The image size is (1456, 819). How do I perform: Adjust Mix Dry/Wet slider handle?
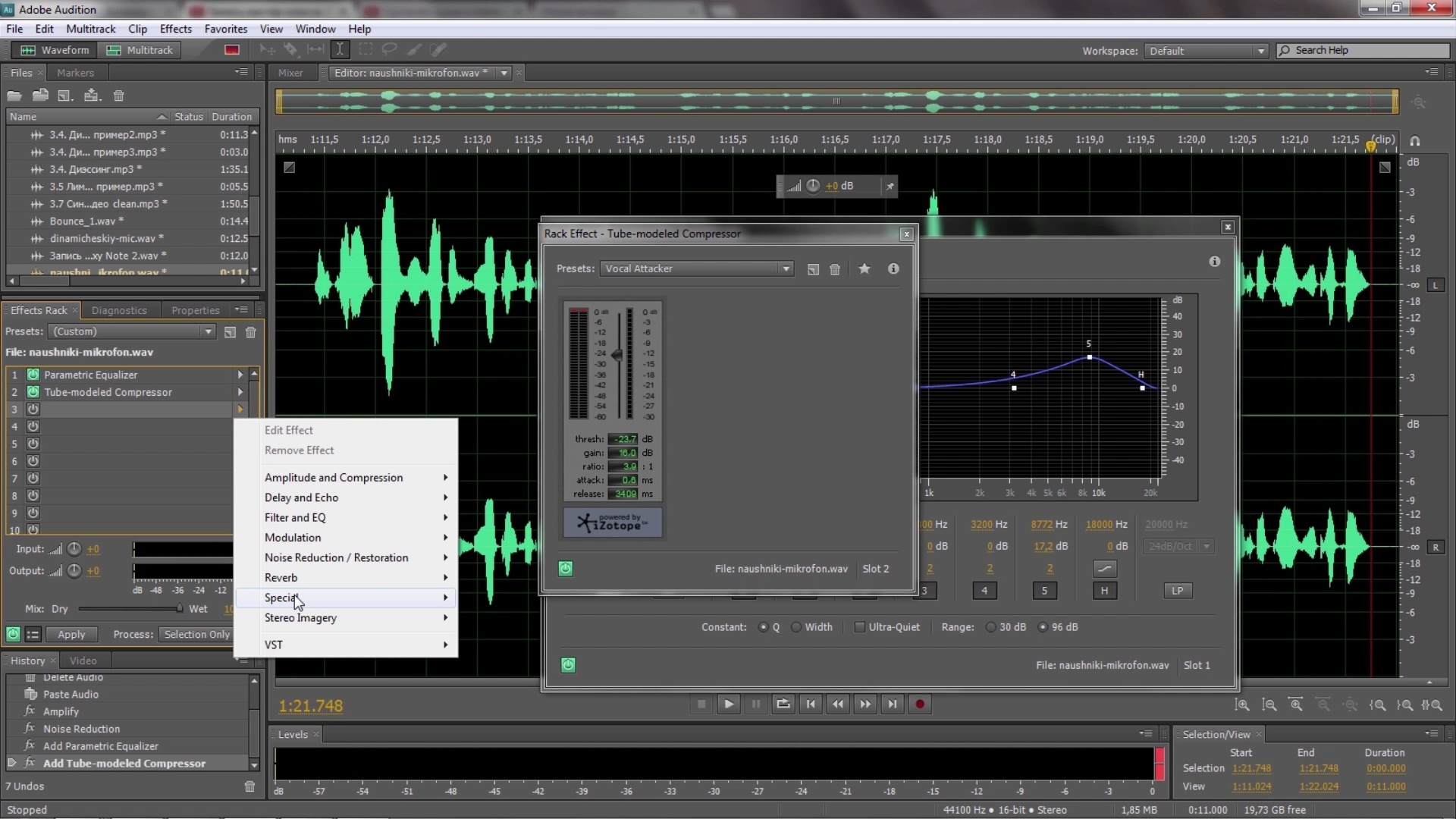coord(179,608)
